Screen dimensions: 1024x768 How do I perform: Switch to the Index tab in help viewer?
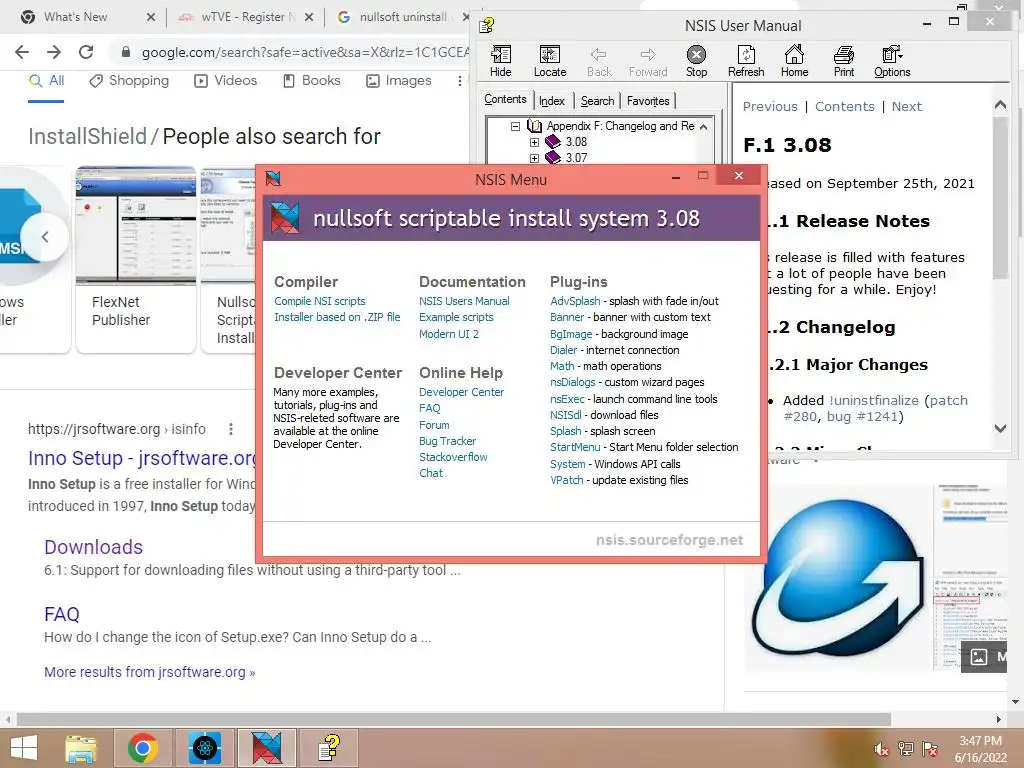click(x=552, y=101)
